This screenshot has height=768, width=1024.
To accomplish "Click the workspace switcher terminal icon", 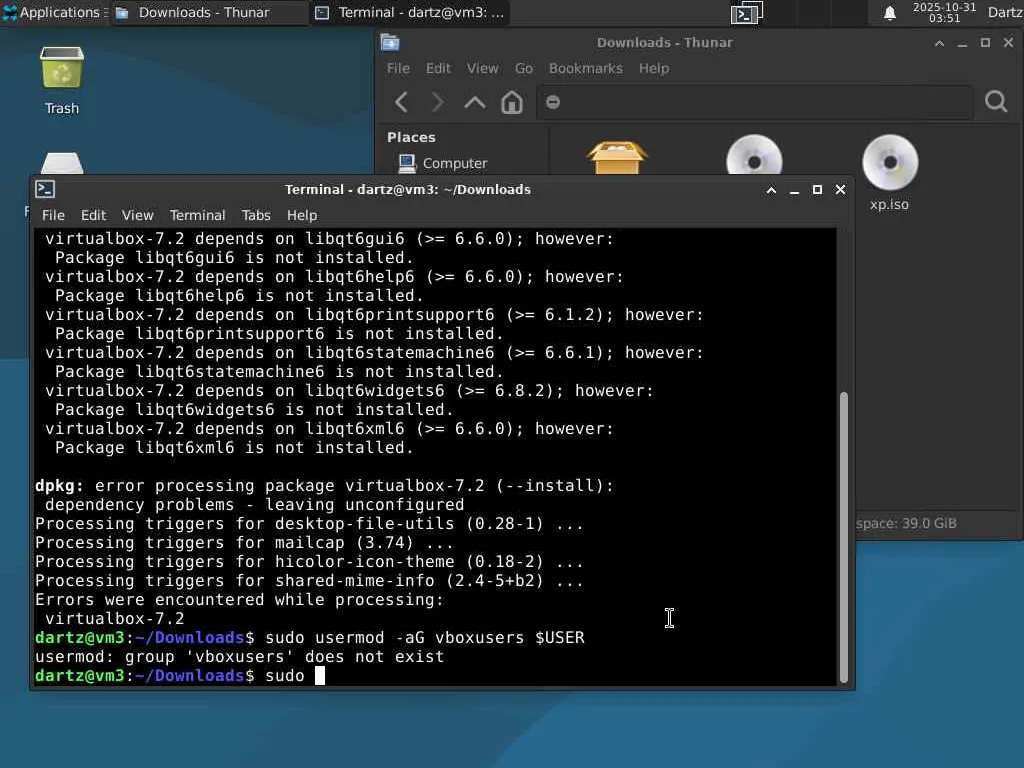I will coord(746,12).
